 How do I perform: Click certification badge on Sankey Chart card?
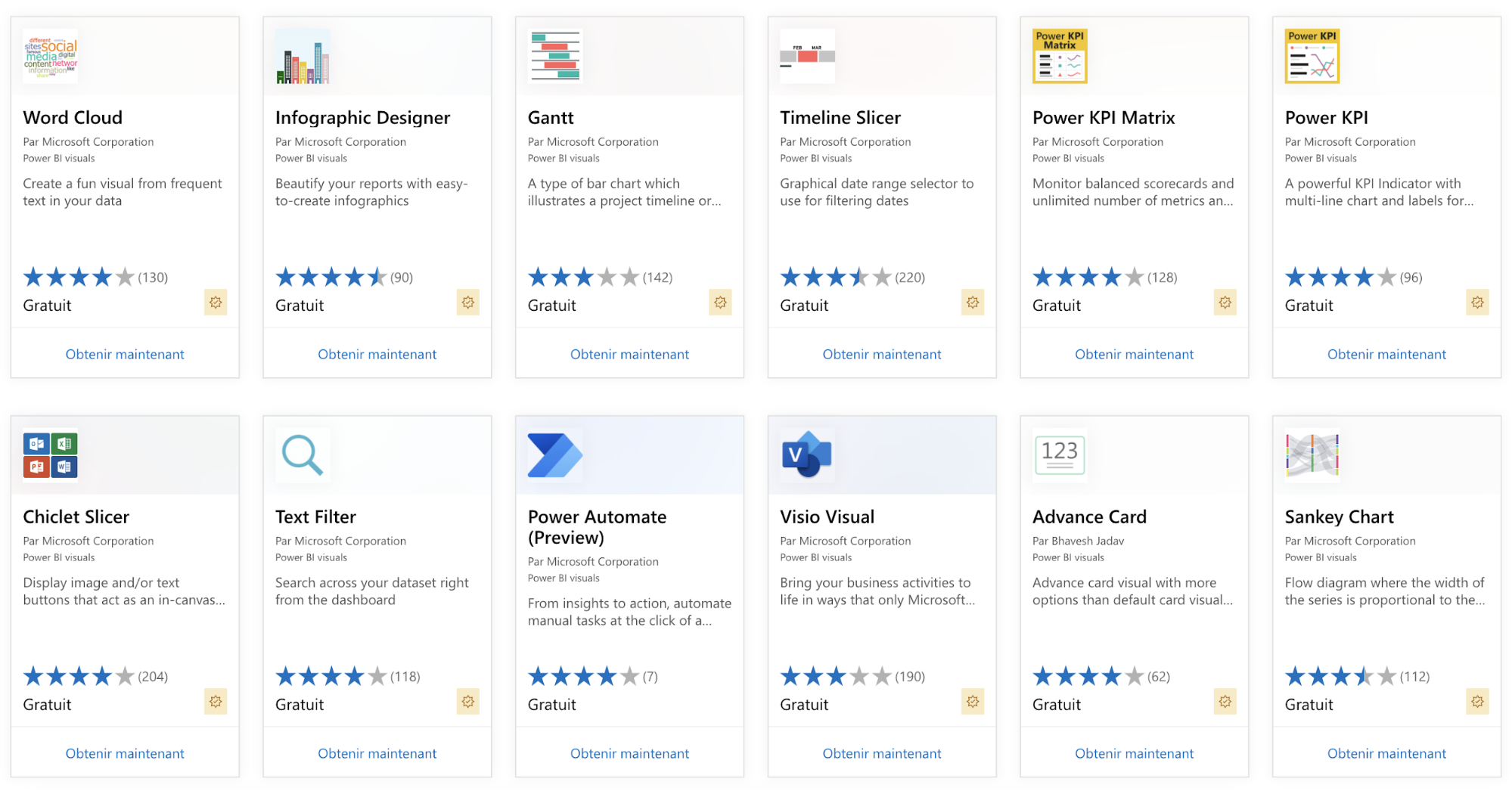point(1477,702)
